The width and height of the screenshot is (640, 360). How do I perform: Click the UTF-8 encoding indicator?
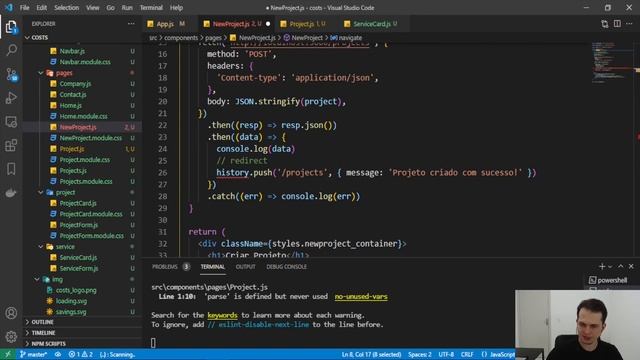coord(446,354)
